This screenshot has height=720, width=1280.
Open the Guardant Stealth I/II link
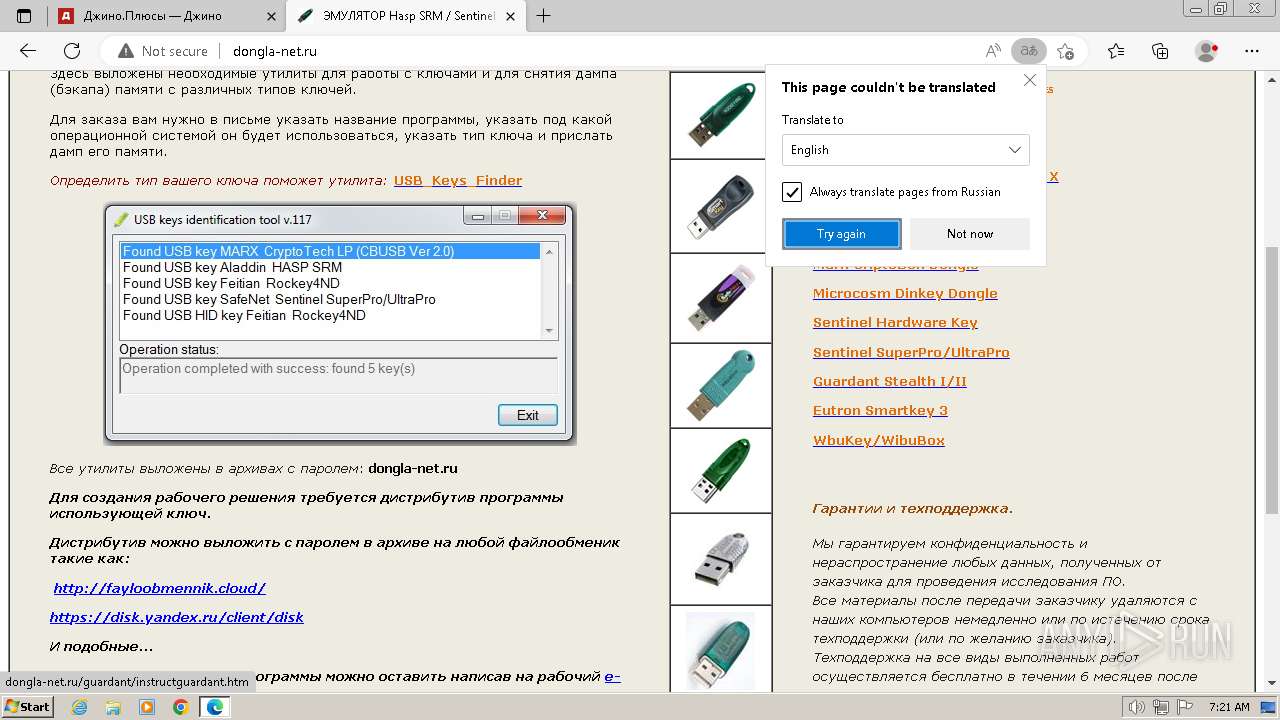coord(890,381)
